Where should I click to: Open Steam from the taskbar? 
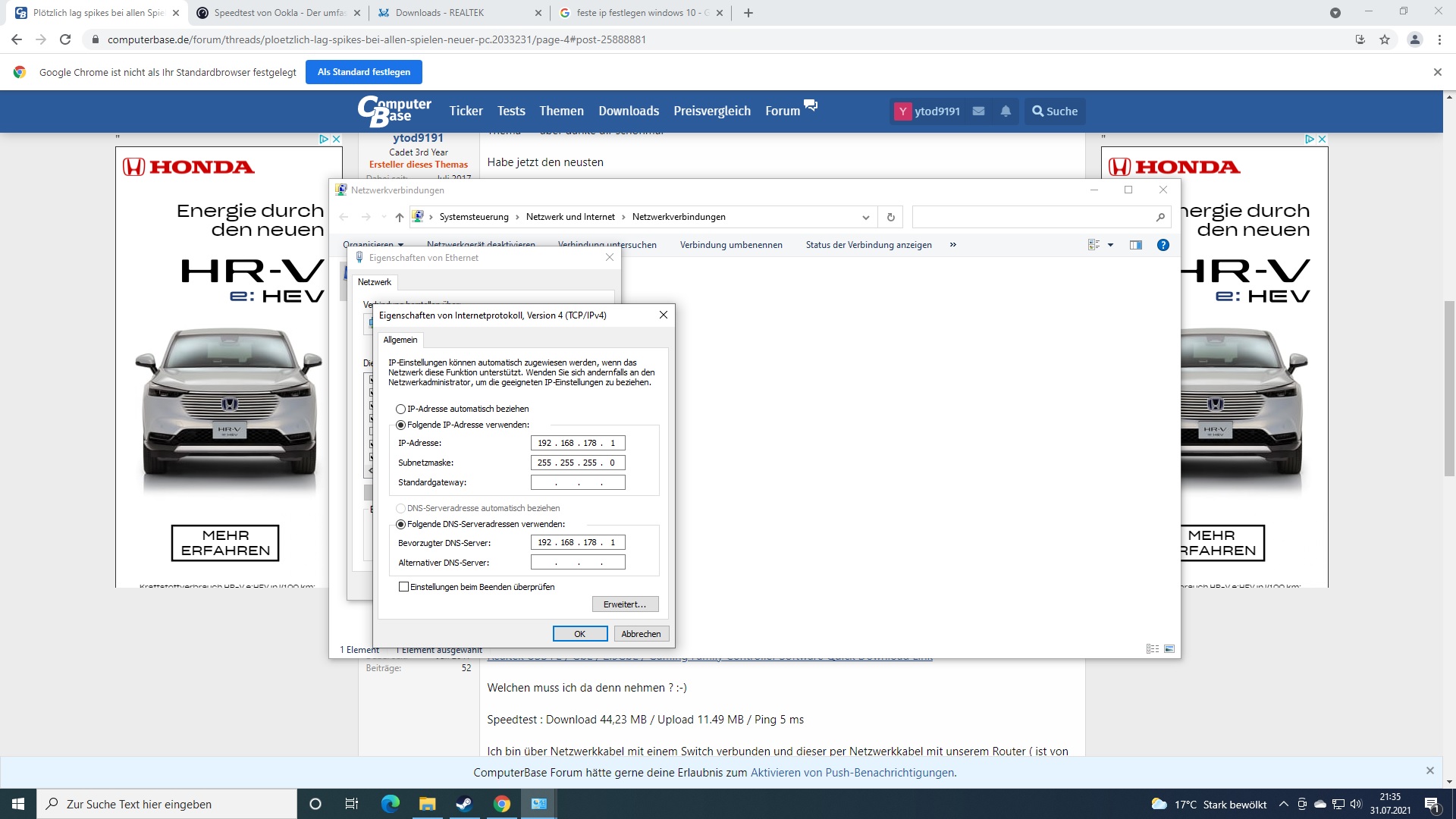pyautogui.click(x=464, y=804)
